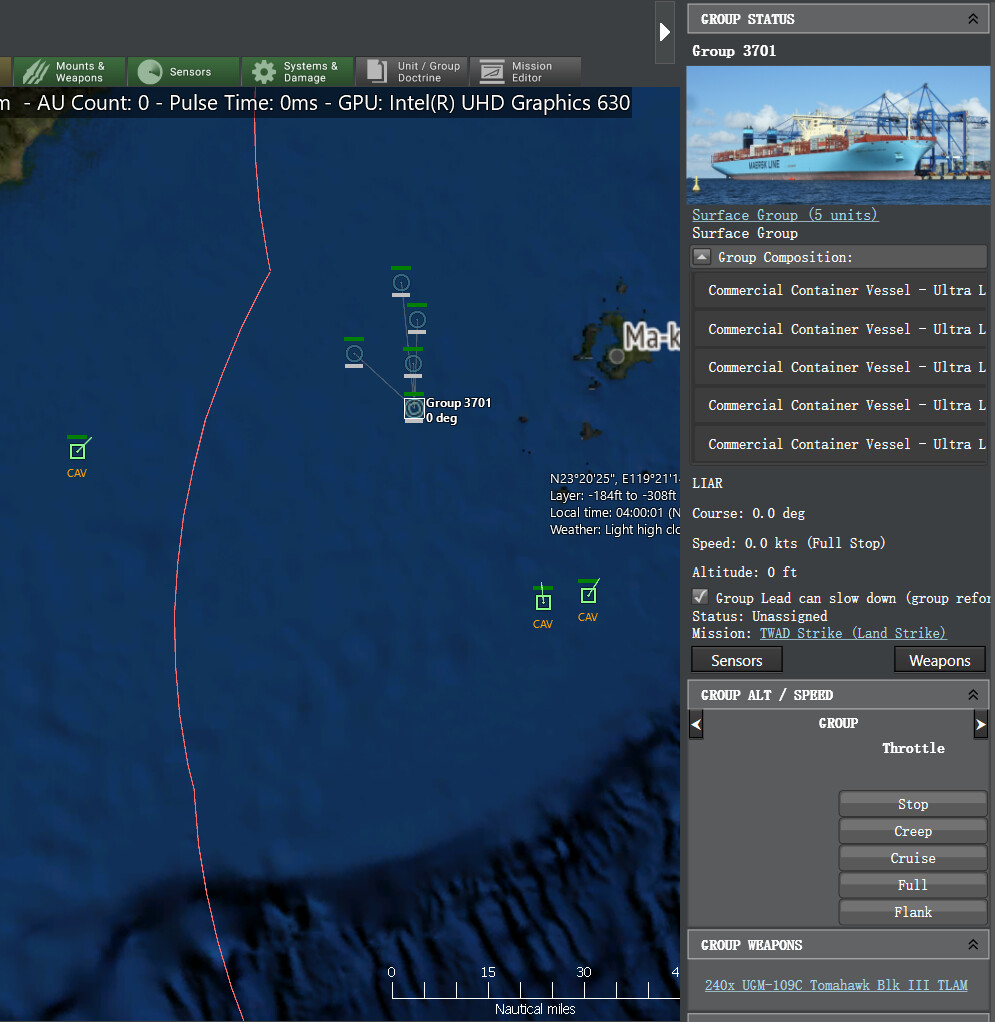Set throttle to Stop
995x1022 pixels.
(x=913, y=804)
